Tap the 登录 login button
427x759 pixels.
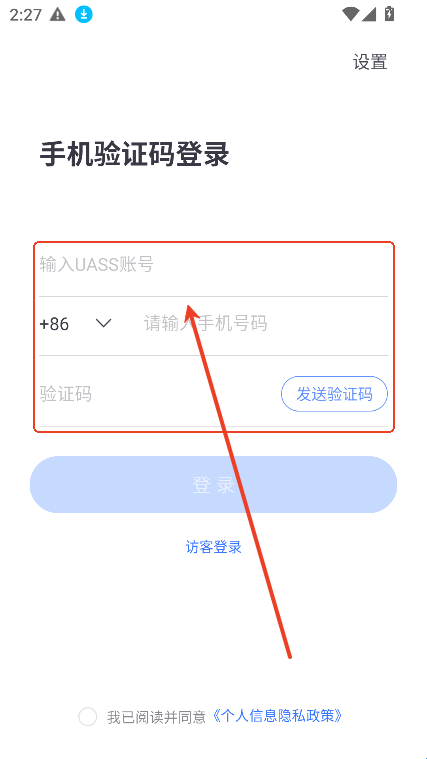pyautogui.click(x=214, y=484)
